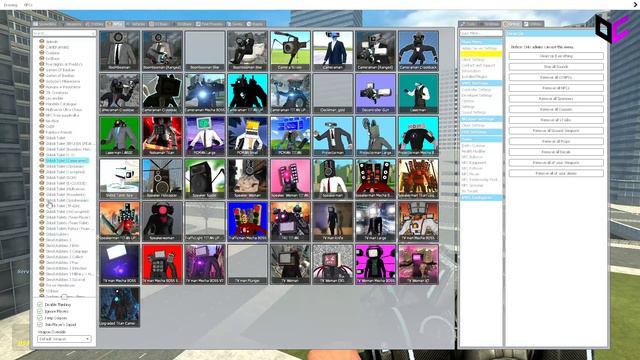Collapse the Main Menu category header
The height and width of the screenshot is (360, 640).
pos(481,42)
